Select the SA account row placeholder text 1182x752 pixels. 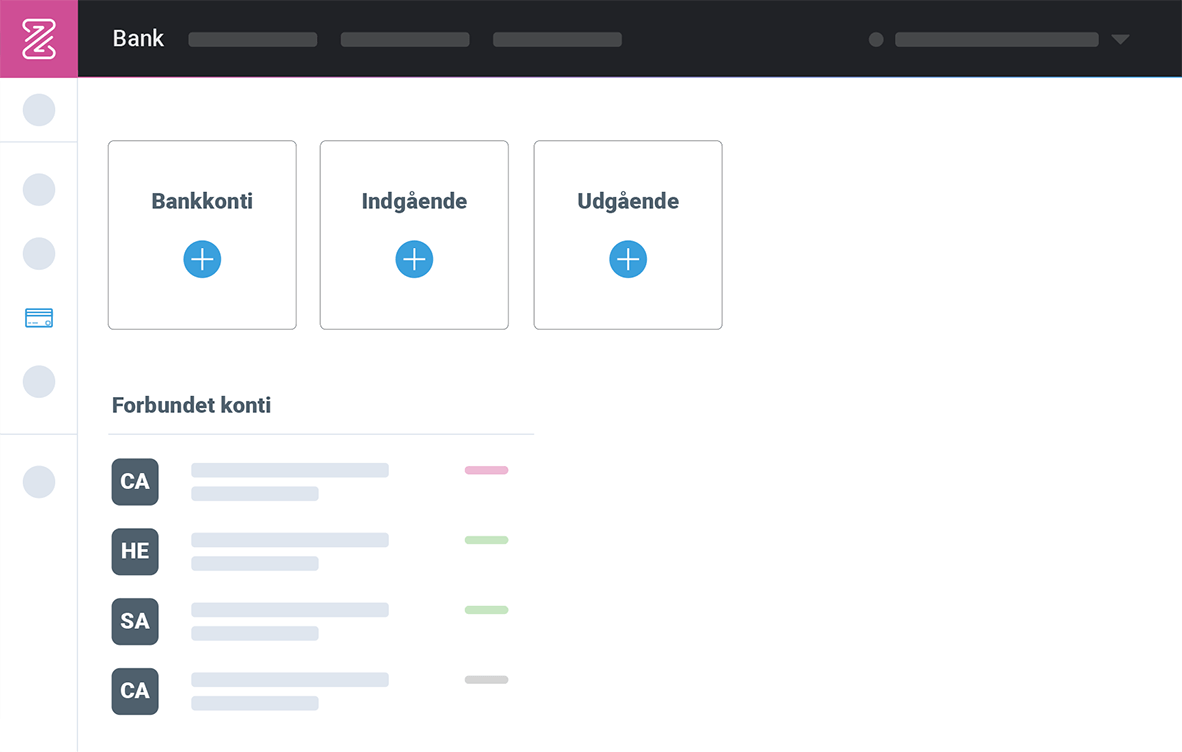pos(289,622)
